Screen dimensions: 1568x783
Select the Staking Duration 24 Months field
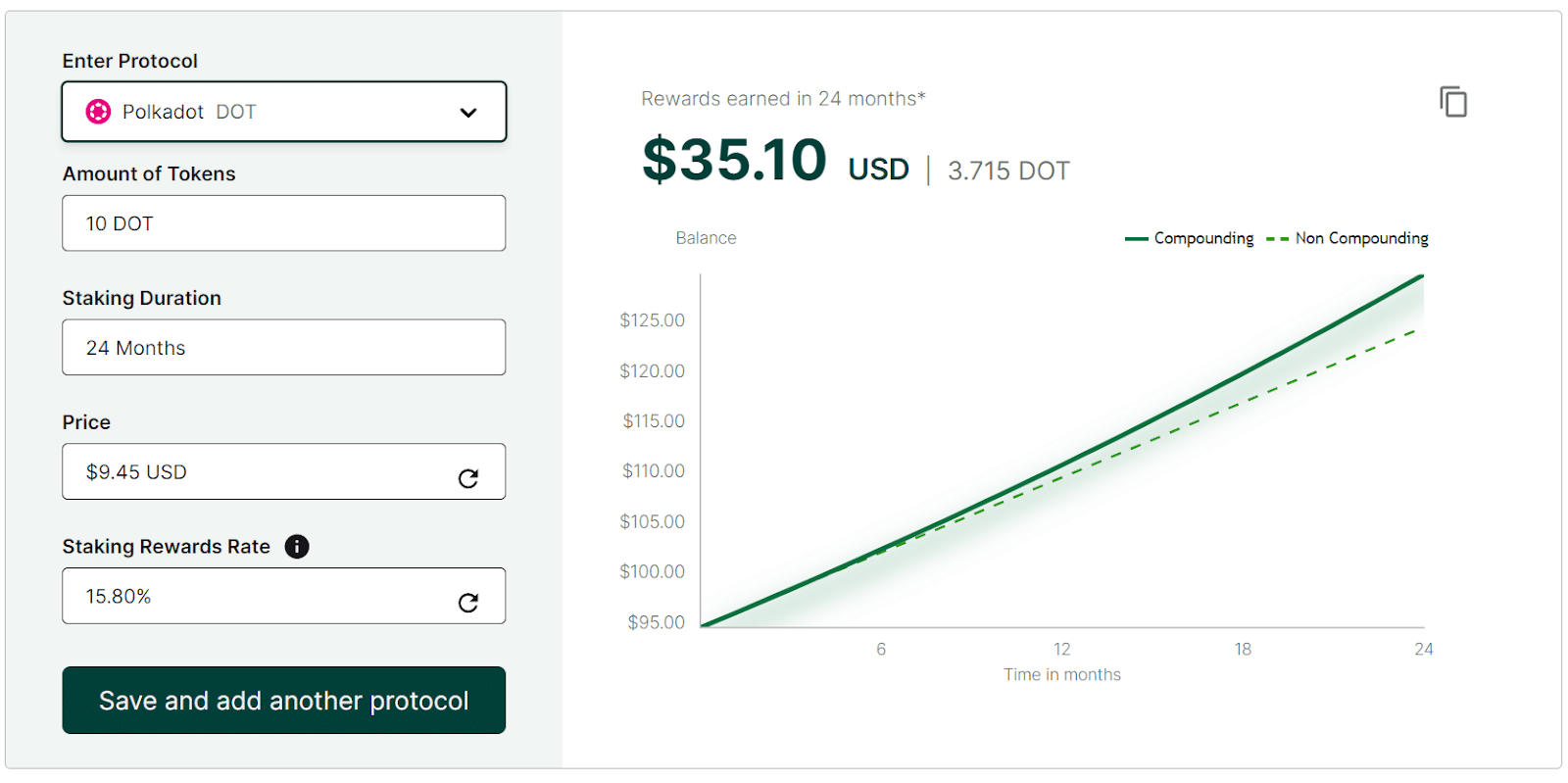tap(284, 347)
